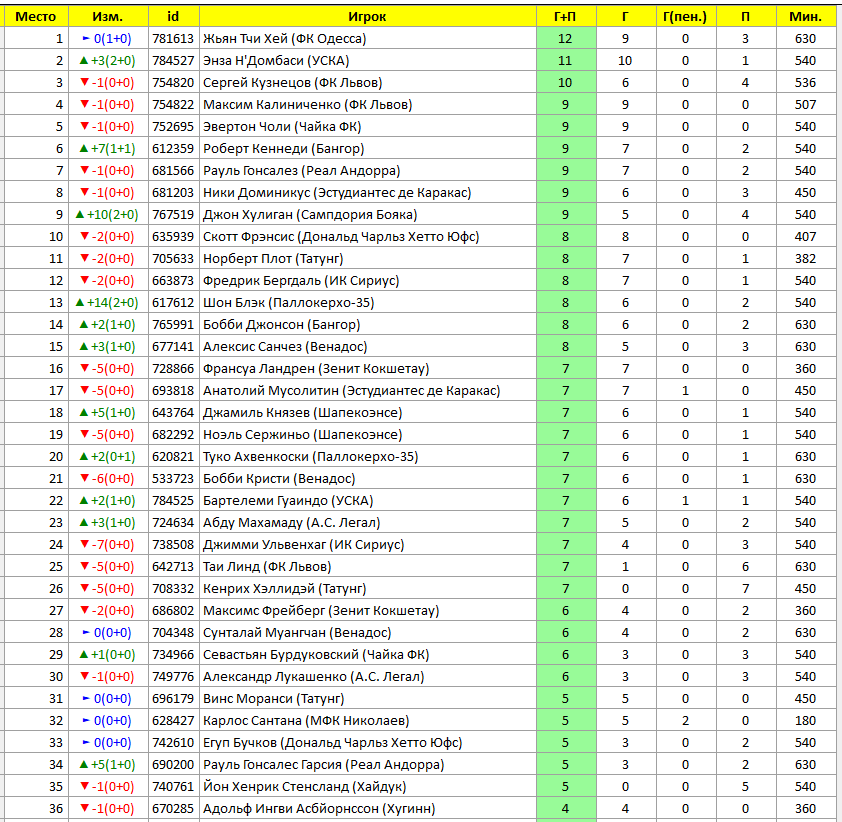Click the 'Игрок' column header

pyautogui.click(x=367, y=17)
